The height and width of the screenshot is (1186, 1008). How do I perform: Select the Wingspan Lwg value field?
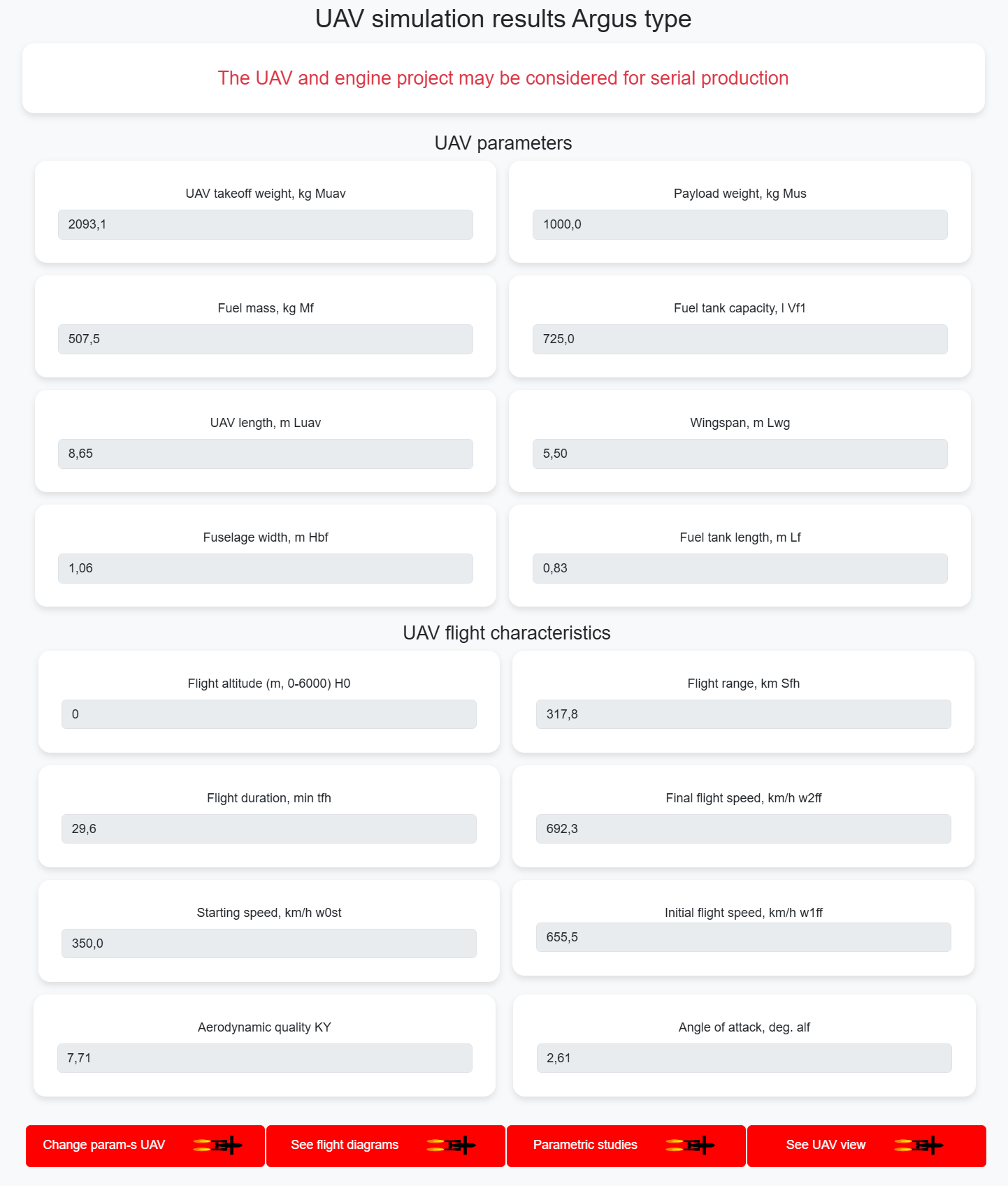click(x=740, y=454)
